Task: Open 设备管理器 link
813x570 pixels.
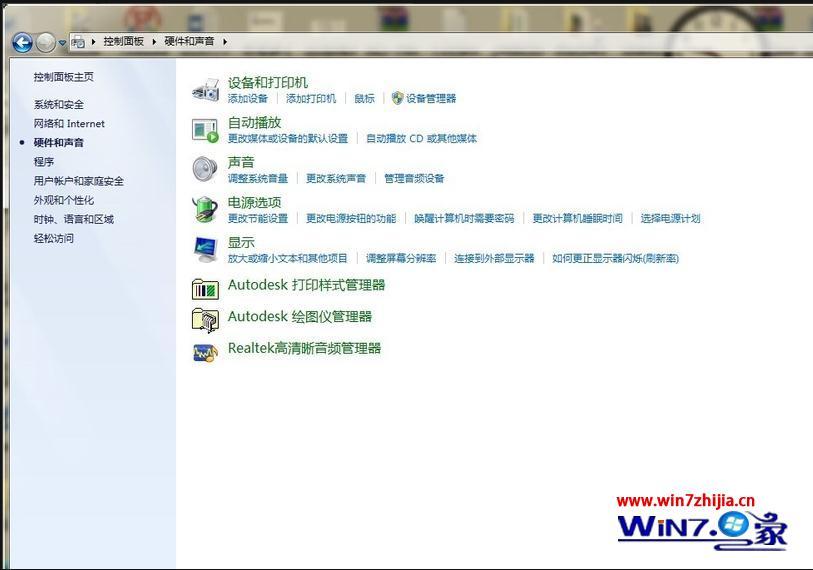Action: click(431, 99)
